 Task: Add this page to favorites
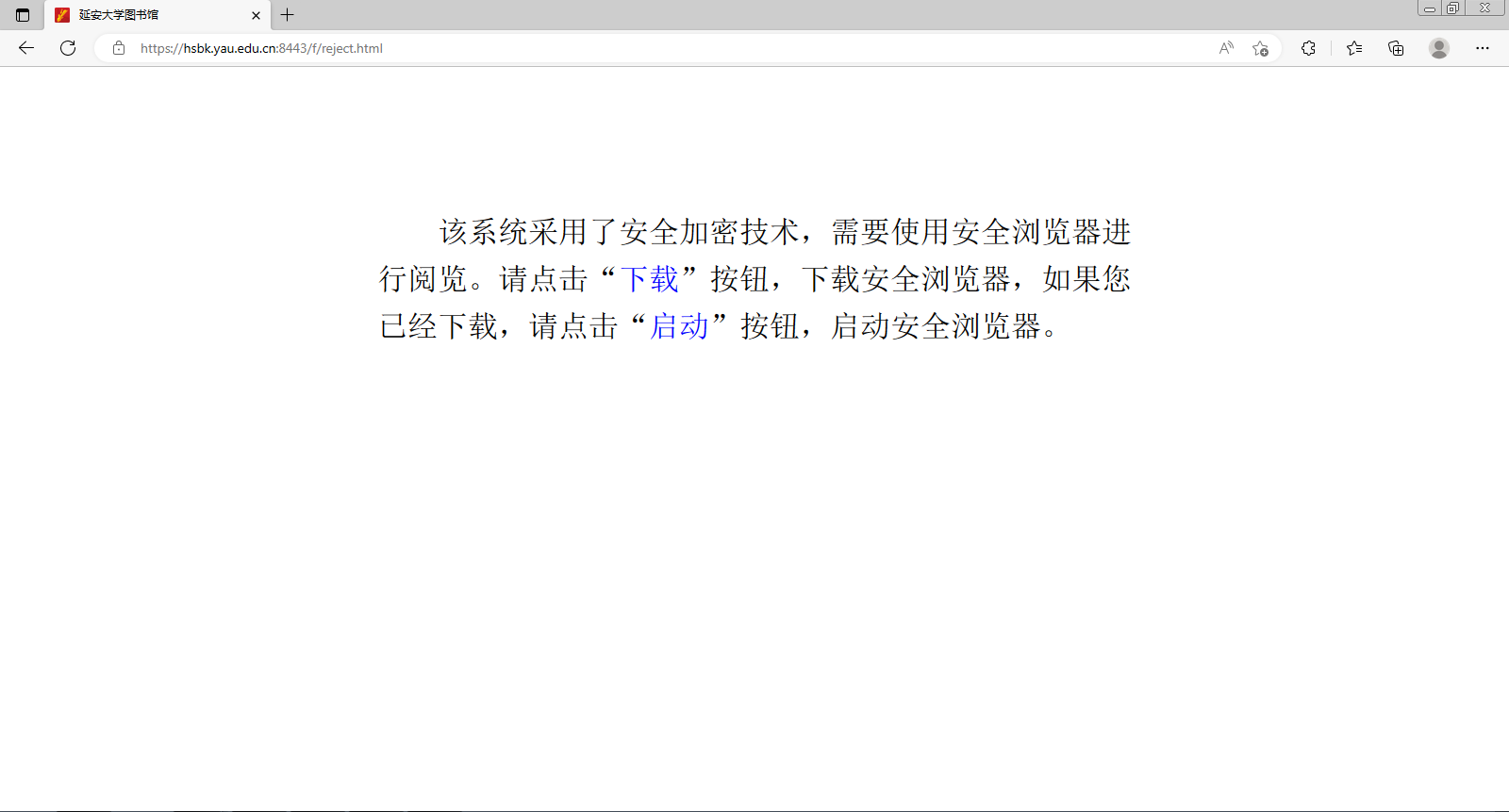(1260, 48)
